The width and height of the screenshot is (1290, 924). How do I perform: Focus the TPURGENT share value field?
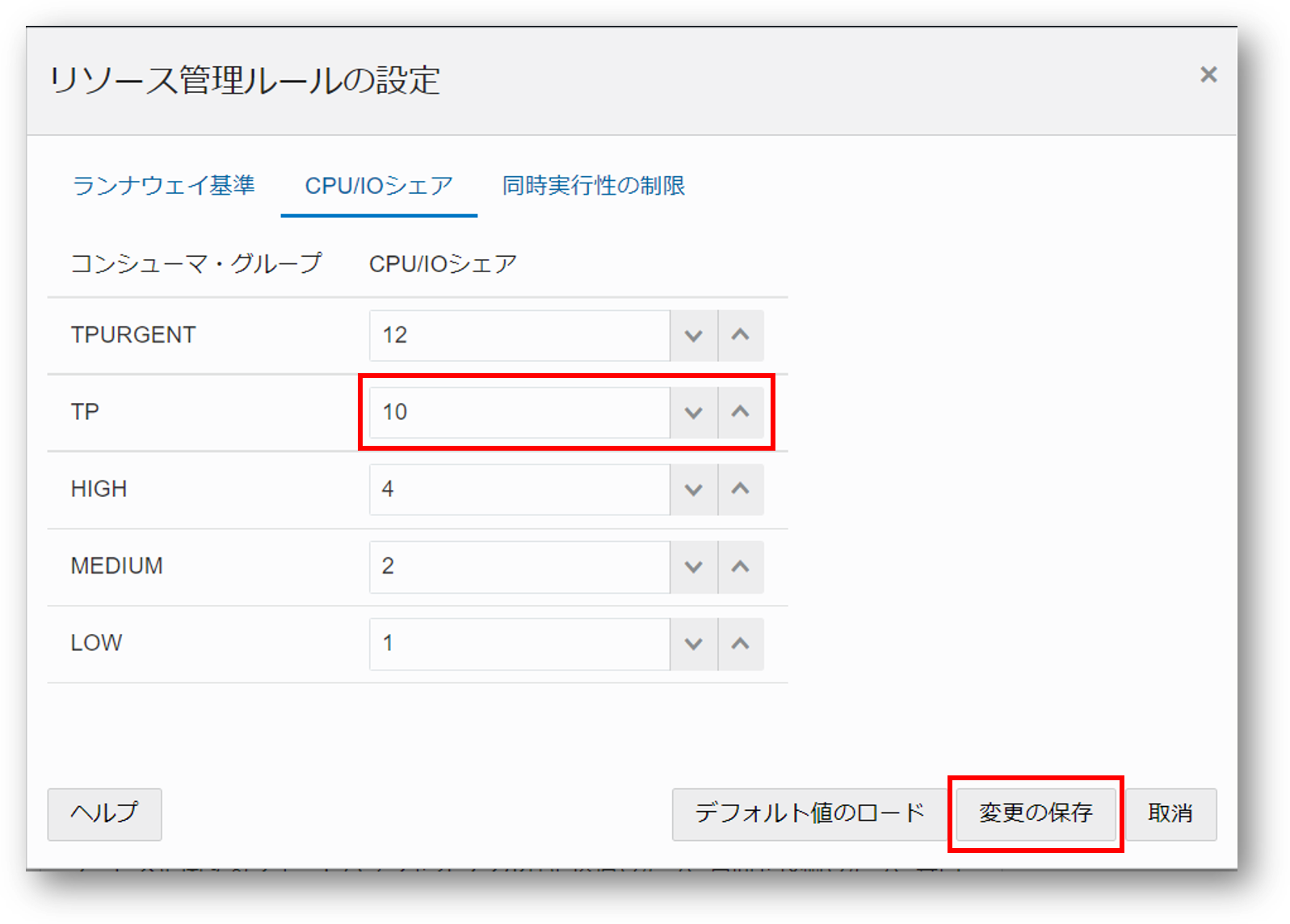[519, 335]
